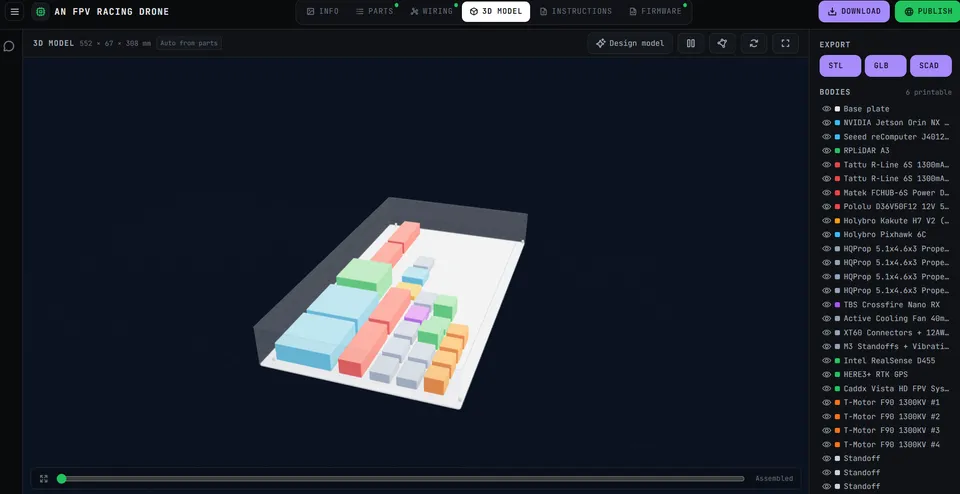This screenshot has height=494, width=960.
Task: Select the RPLiDAR A3 body name
Action: pos(866,151)
